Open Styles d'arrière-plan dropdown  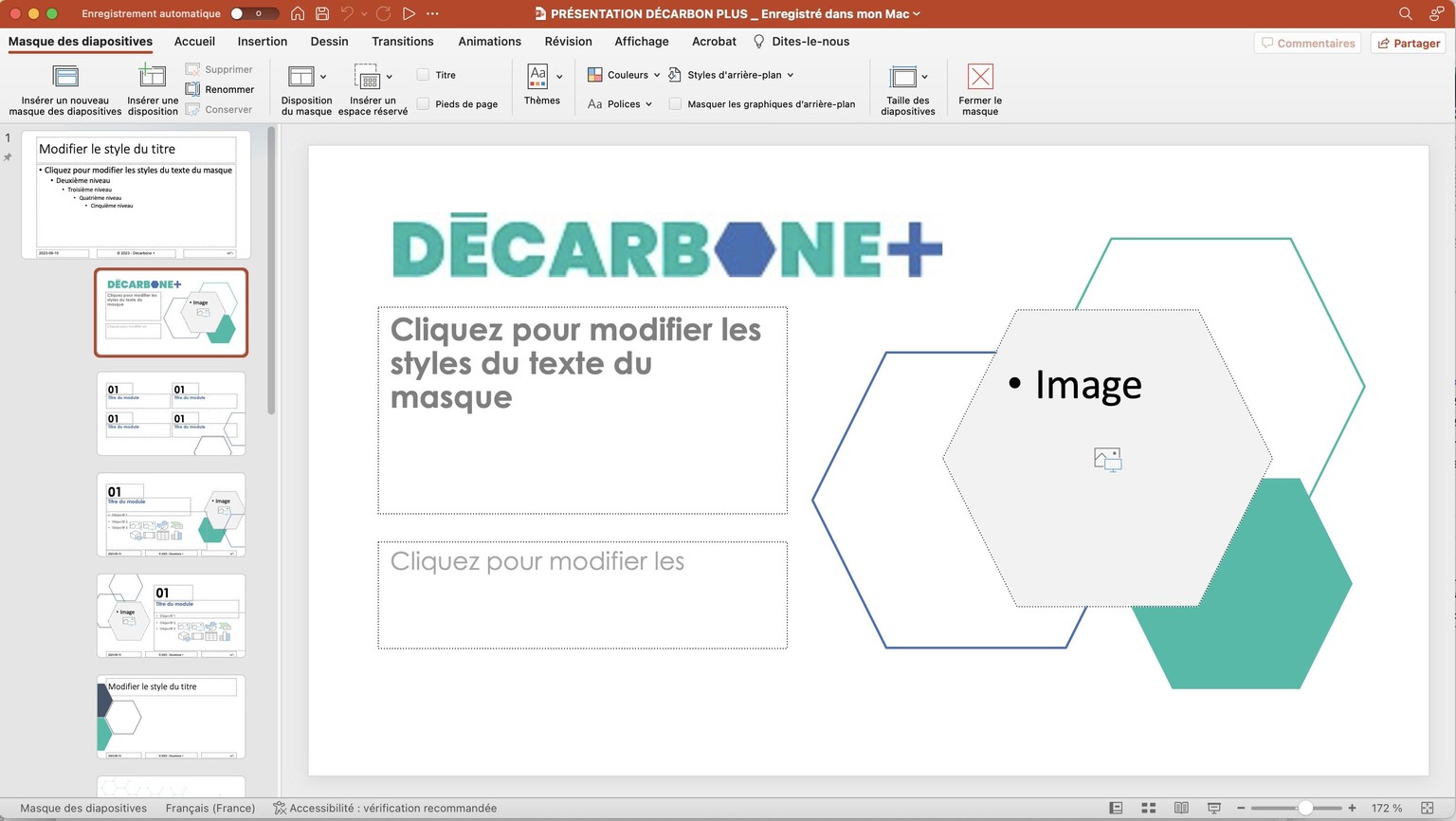point(731,75)
